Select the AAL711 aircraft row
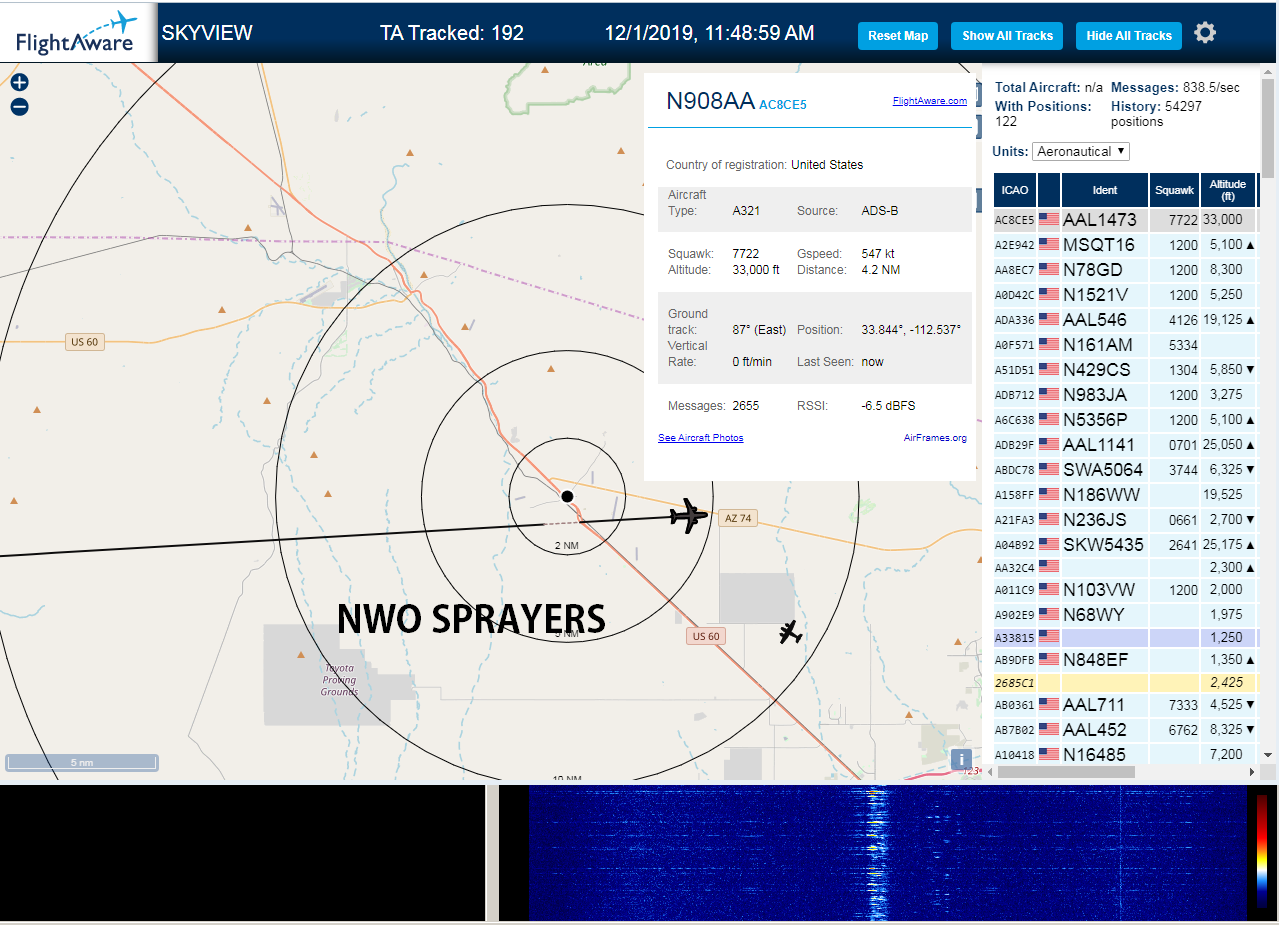This screenshot has width=1279, height=925. (x=1125, y=705)
